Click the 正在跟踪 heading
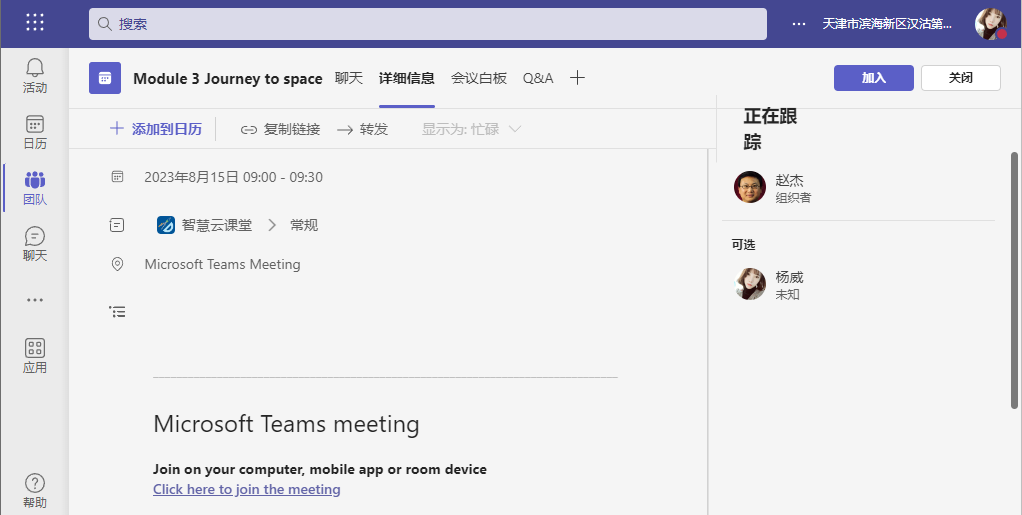 click(770, 129)
